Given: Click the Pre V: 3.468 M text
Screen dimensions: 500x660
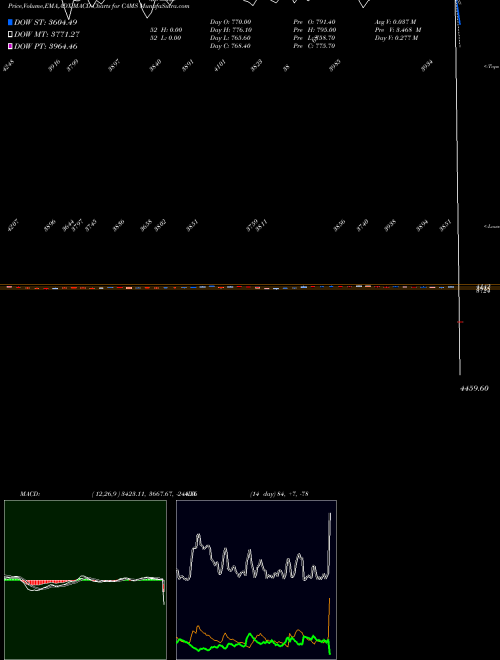Looking at the screenshot, I should pos(398,30).
